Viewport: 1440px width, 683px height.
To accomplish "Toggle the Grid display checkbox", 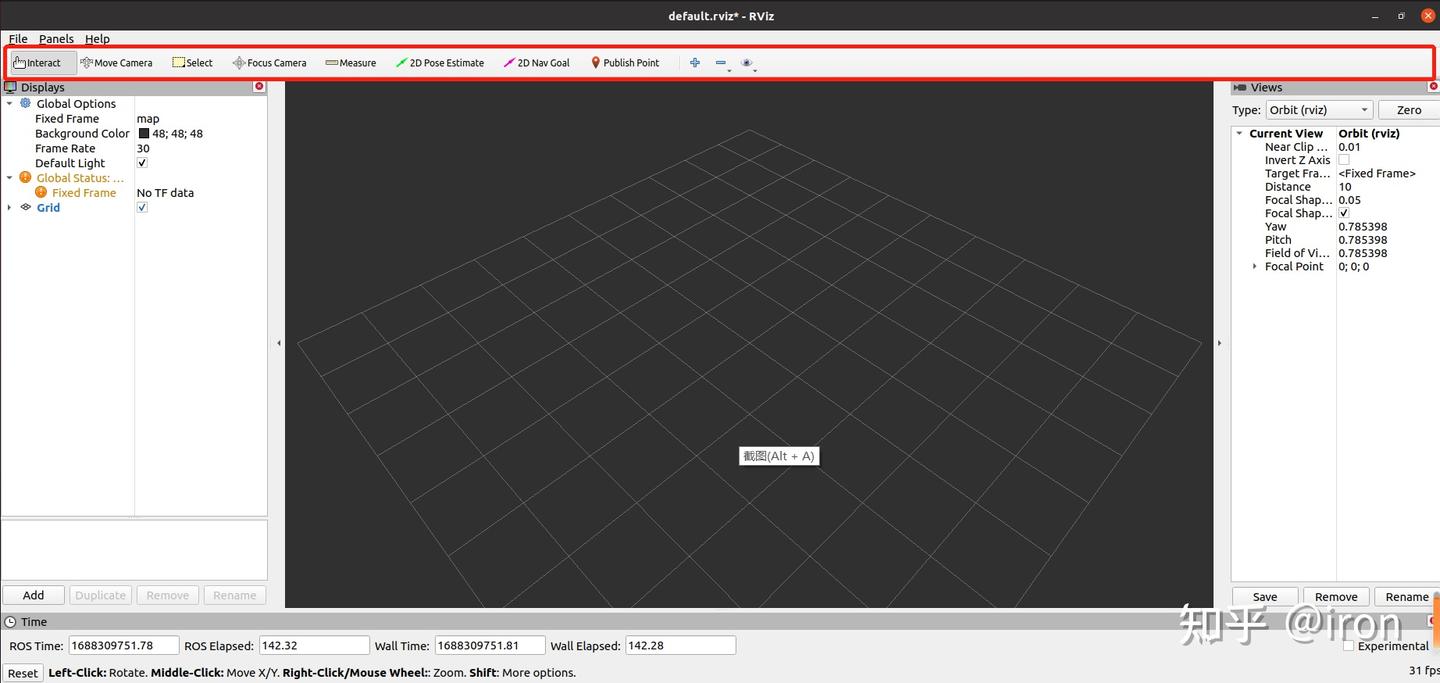I will click(142, 207).
